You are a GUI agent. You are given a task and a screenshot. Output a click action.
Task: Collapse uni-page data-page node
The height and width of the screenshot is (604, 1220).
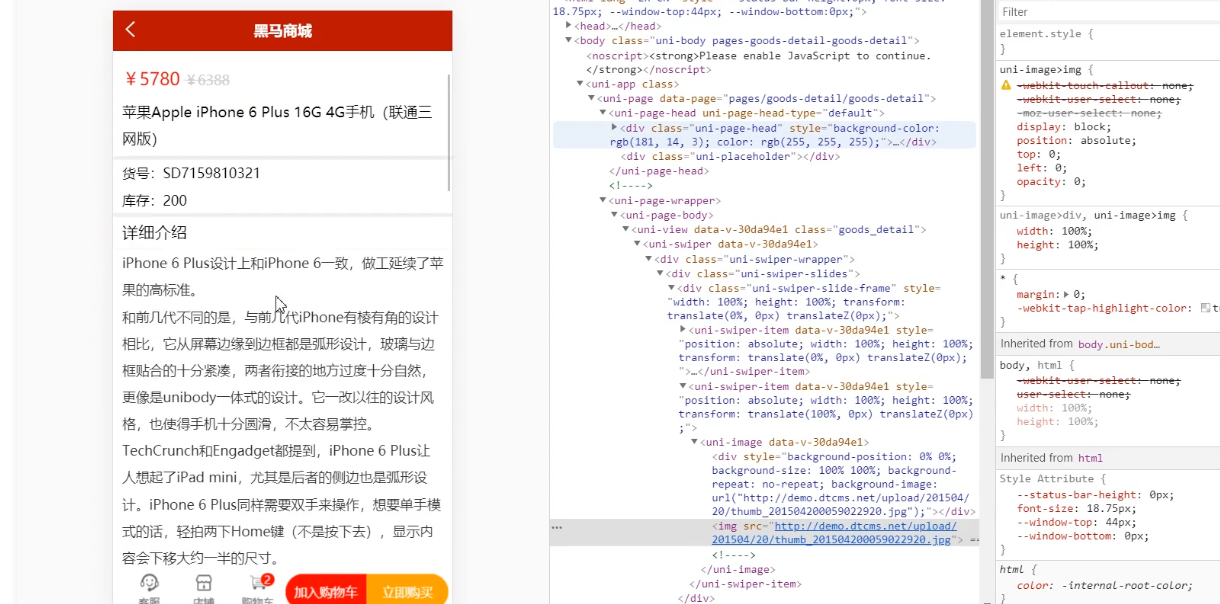point(591,98)
